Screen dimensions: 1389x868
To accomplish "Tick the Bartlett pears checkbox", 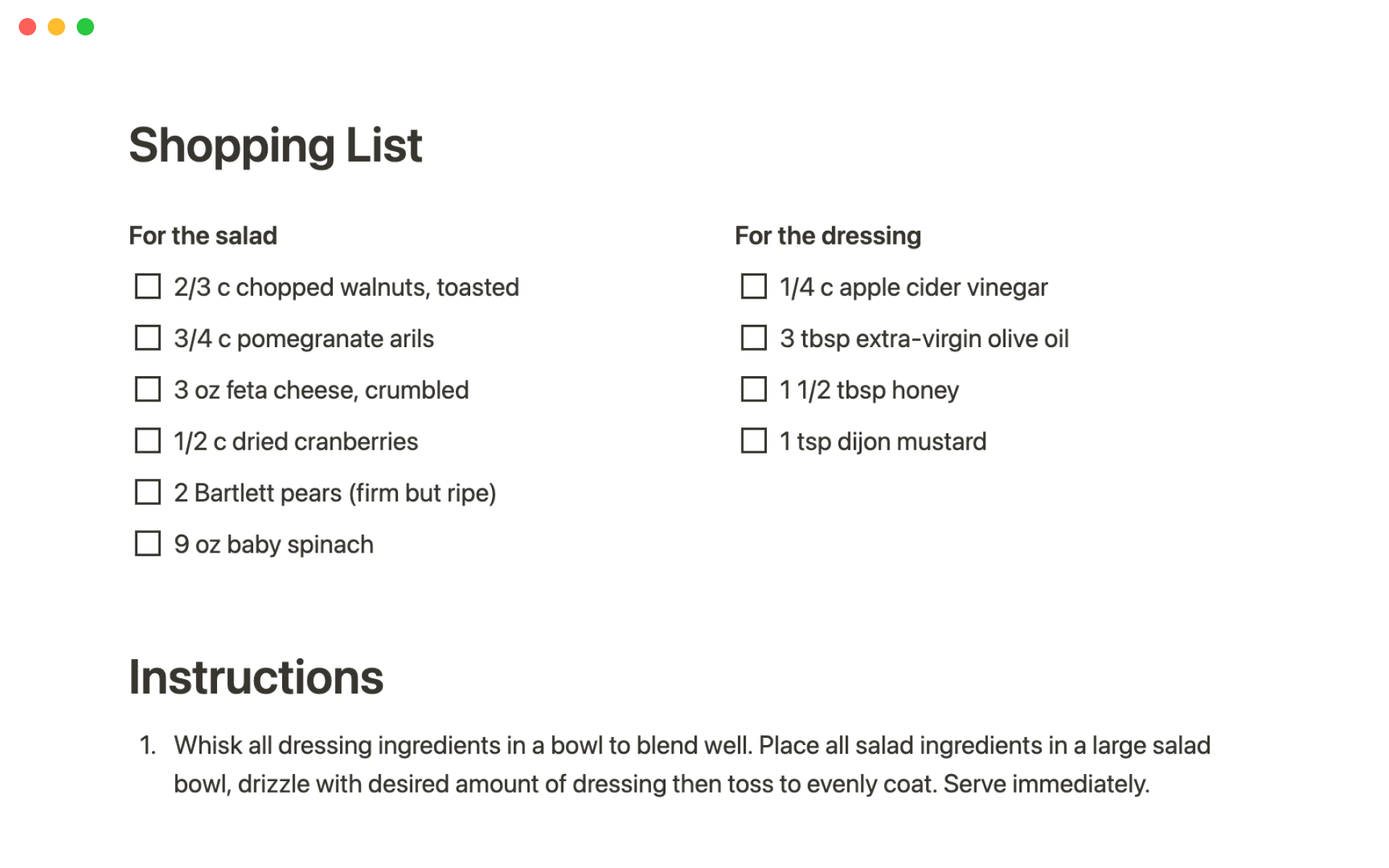I will pos(148,493).
